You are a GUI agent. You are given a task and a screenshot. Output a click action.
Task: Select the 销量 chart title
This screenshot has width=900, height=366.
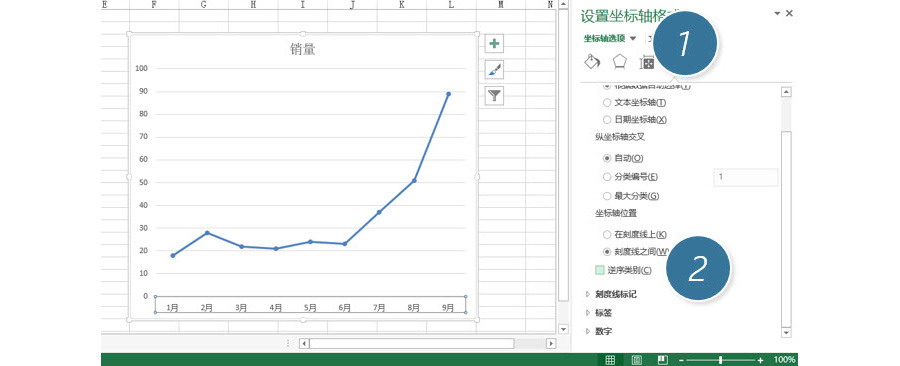coord(302,50)
